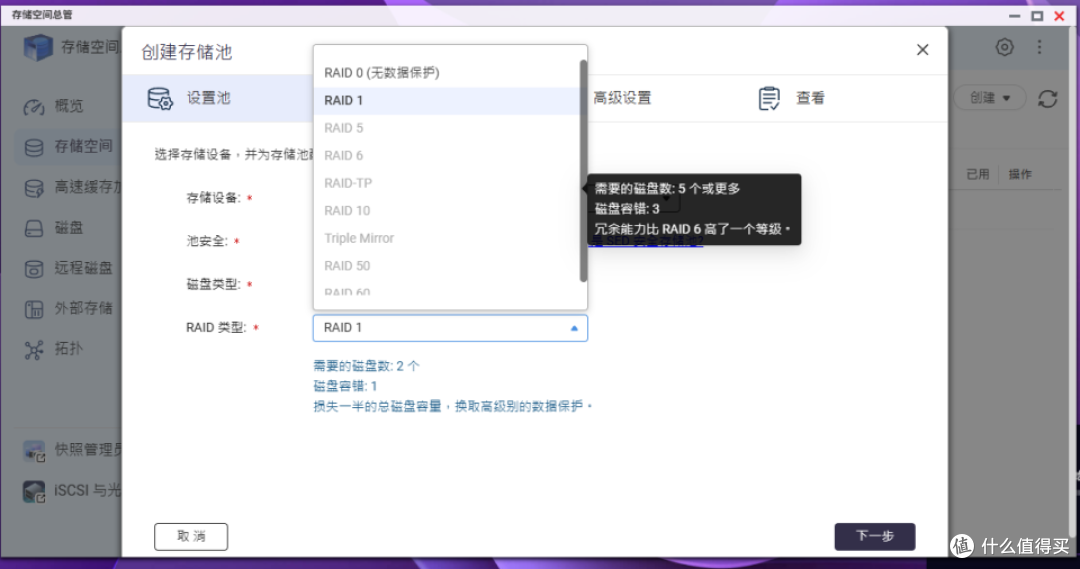Select the 设置池 step label
The height and width of the screenshot is (569, 1080).
208,99
